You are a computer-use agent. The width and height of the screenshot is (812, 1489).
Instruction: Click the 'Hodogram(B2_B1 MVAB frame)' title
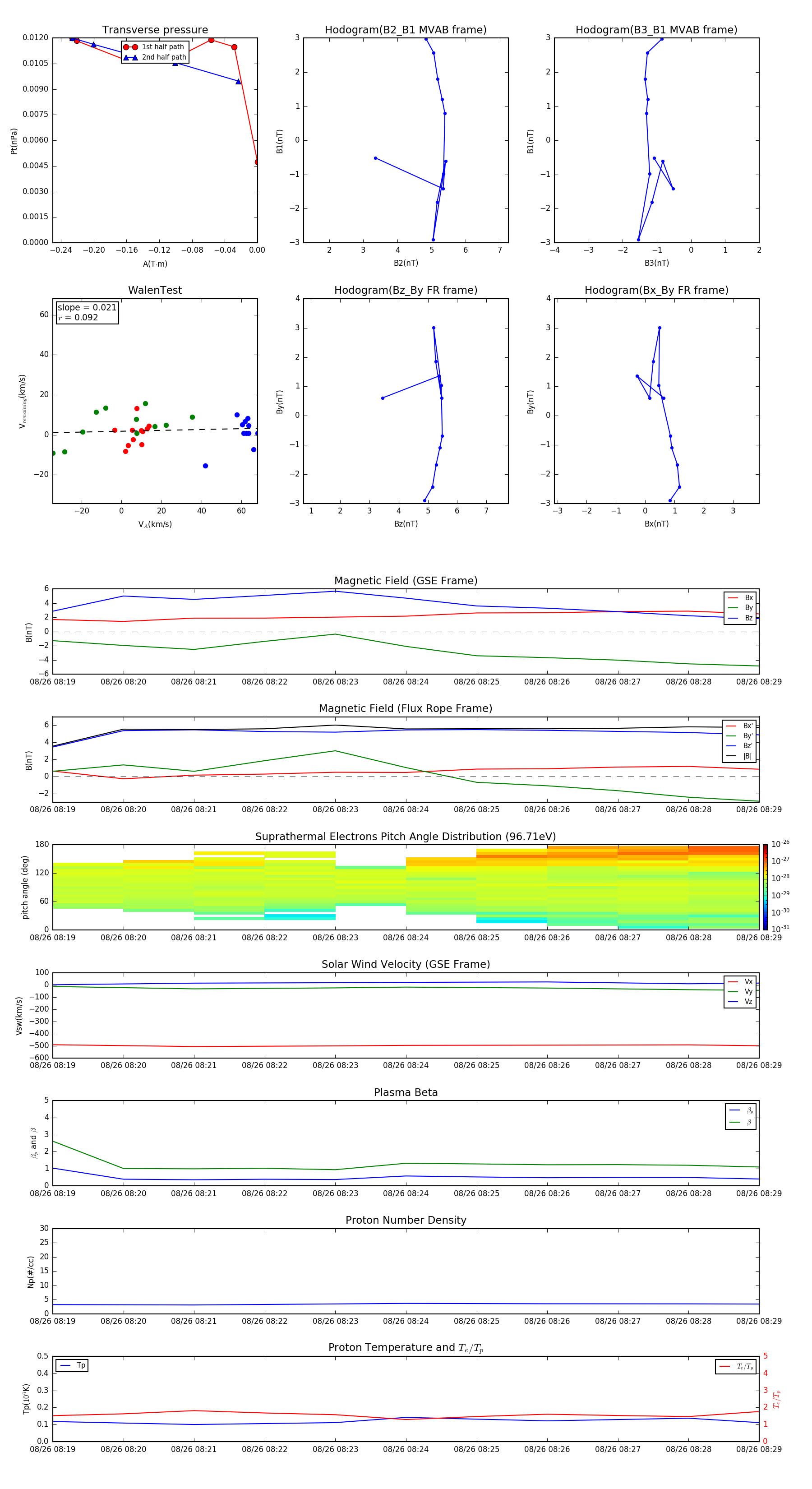(x=406, y=30)
